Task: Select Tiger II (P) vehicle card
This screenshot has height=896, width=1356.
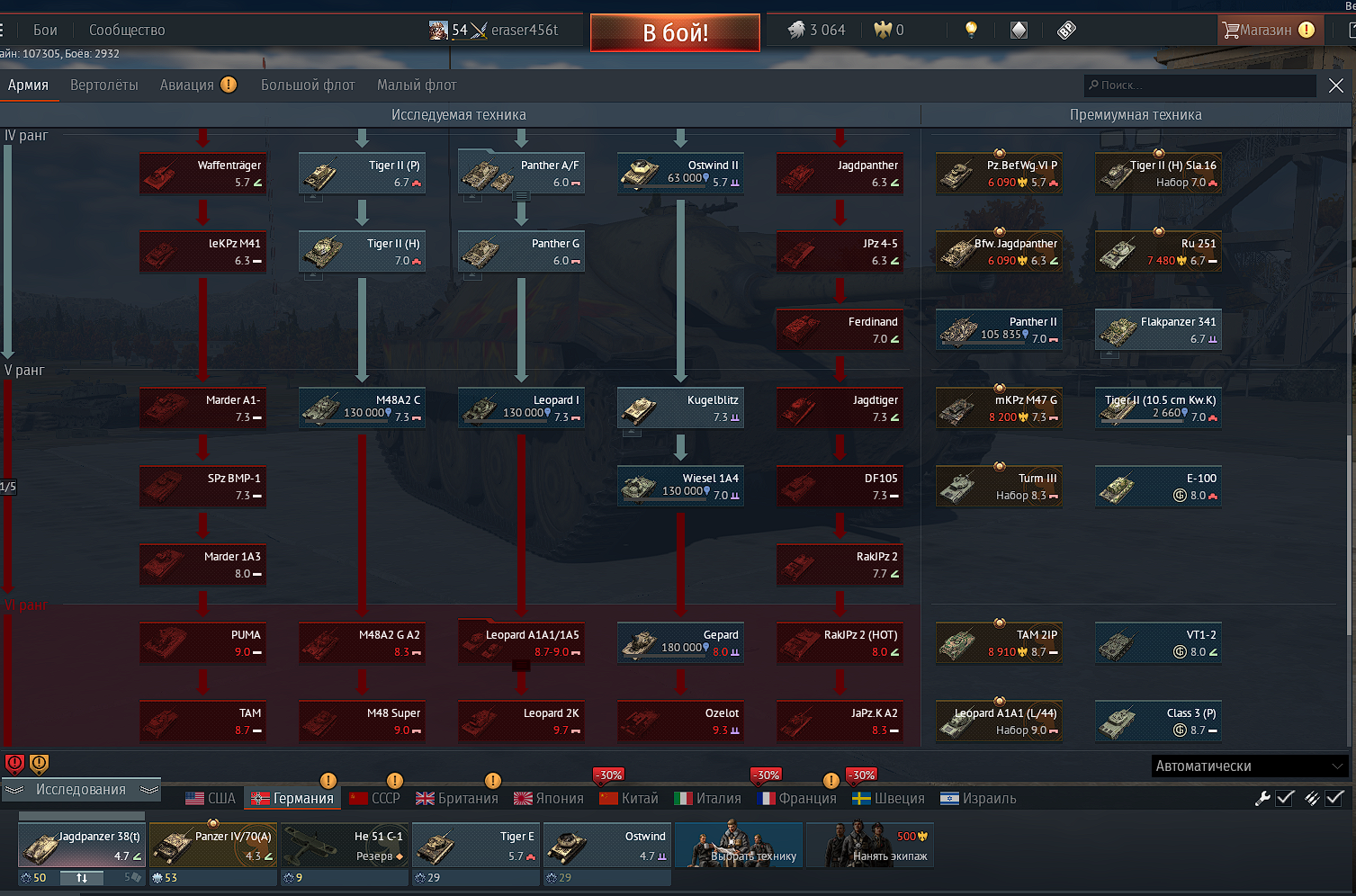Action: click(x=362, y=173)
